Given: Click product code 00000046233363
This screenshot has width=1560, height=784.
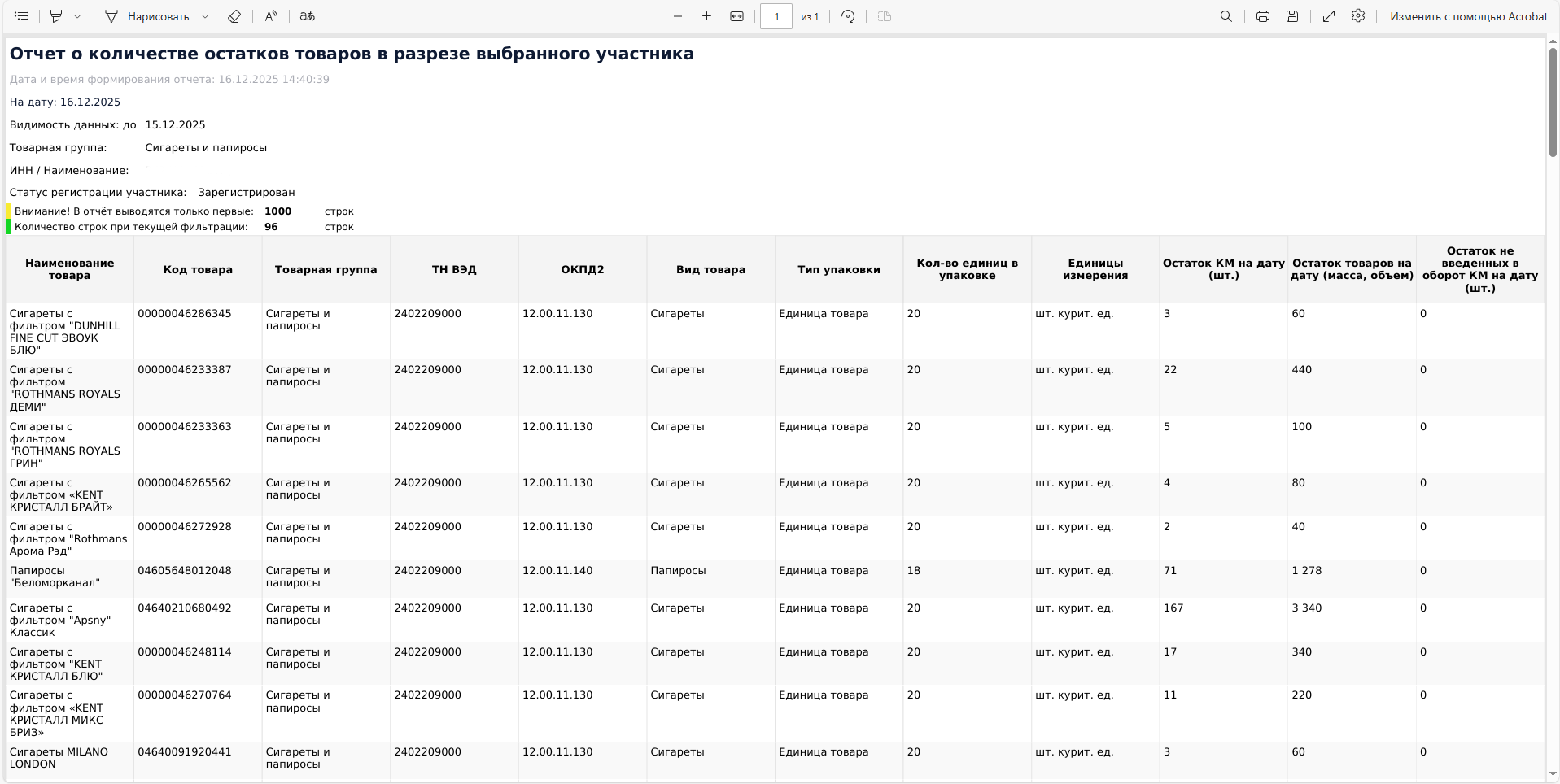Looking at the screenshot, I should click(185, 427).
